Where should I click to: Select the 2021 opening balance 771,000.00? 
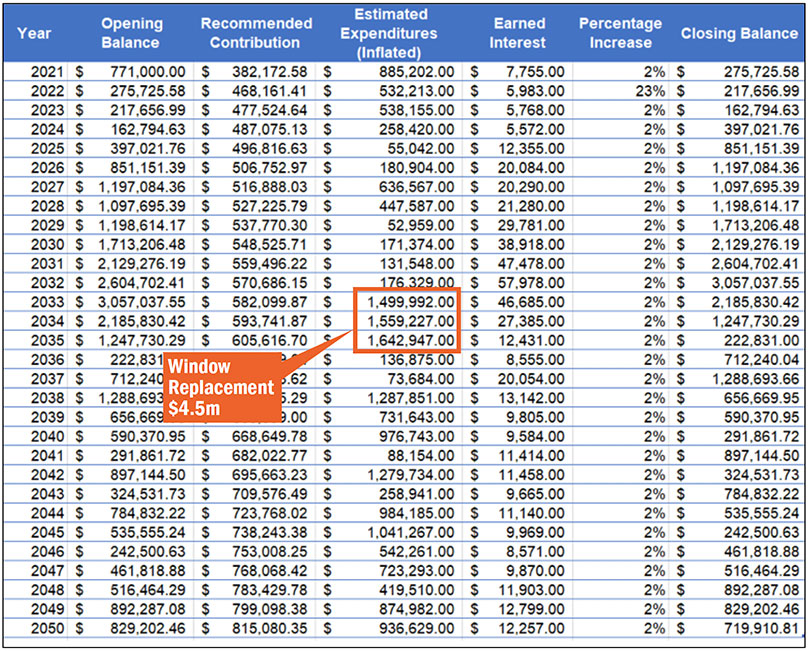tap(148, 72)
